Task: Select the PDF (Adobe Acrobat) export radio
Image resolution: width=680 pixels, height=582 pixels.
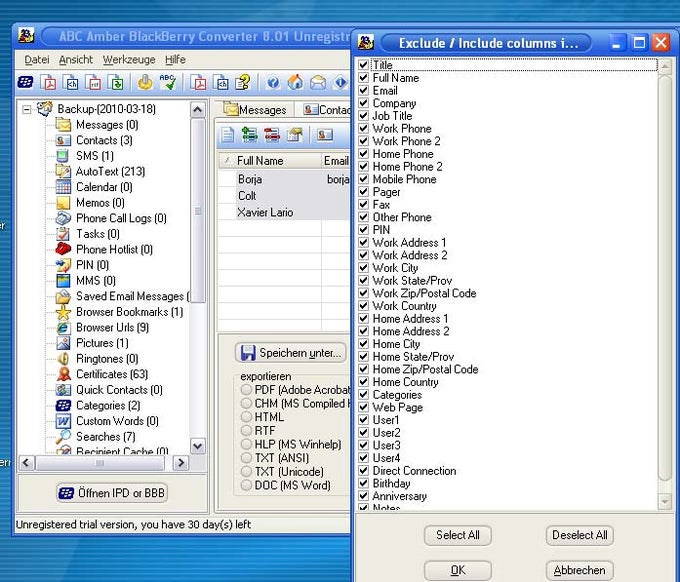Action: click(x=246, y=389)
